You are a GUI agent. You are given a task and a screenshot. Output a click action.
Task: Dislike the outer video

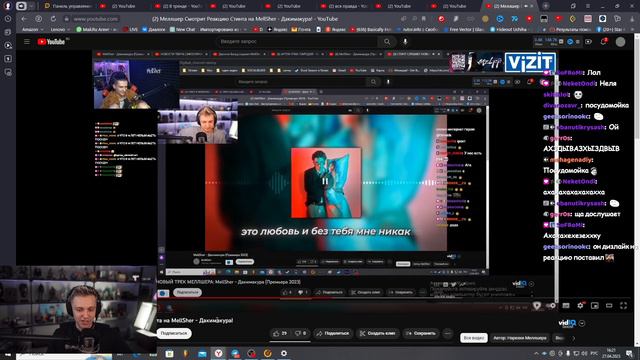point(300,333)
